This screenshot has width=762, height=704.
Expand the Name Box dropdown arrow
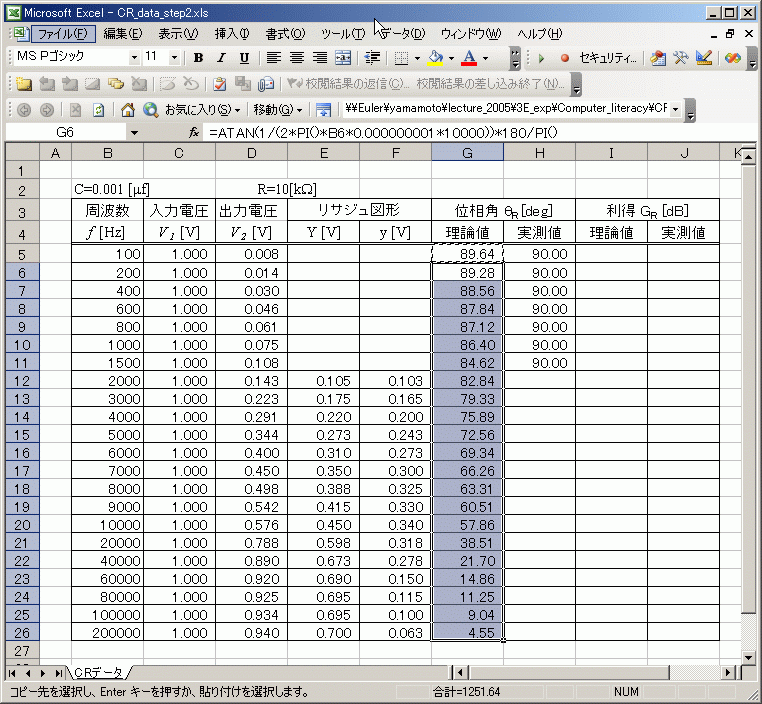(134, 133)
